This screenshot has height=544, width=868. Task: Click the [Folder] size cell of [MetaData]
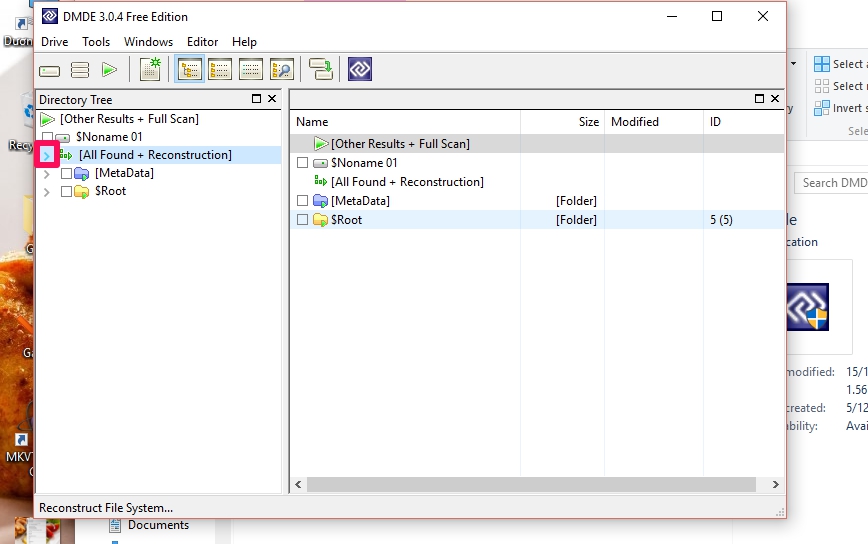pos(576,201)
